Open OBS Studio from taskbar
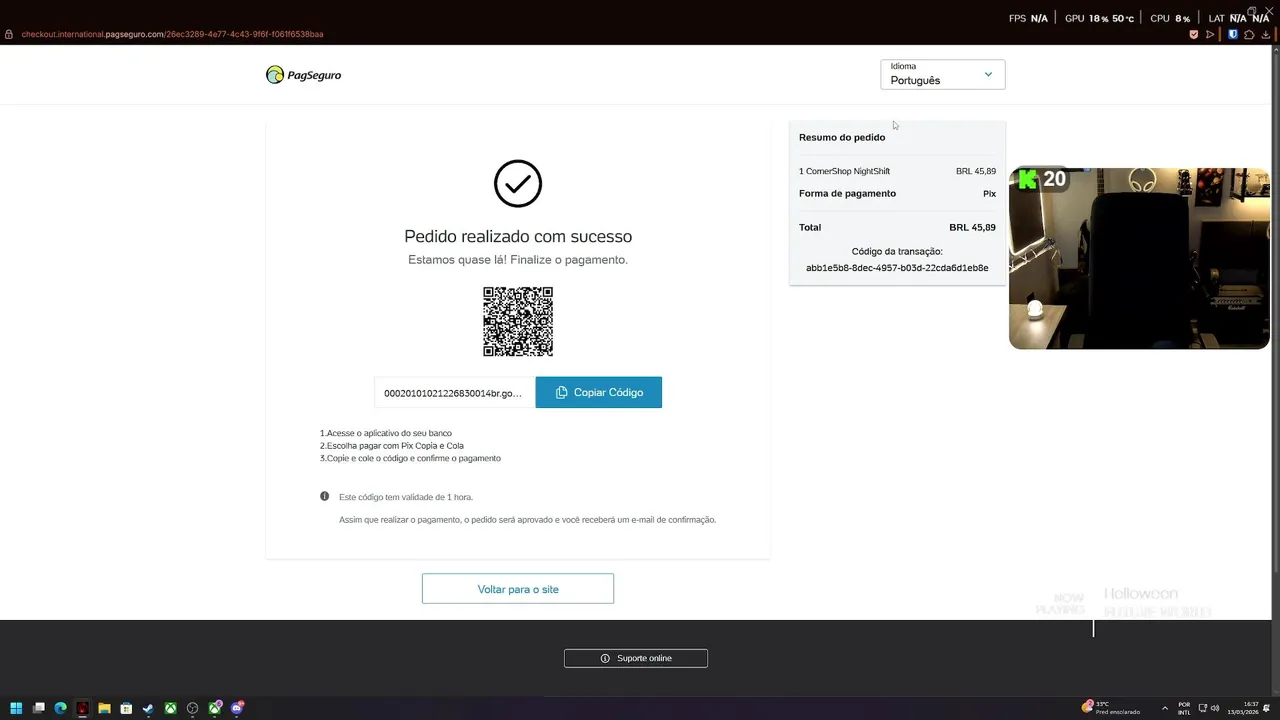The image size is (1280, 720). (x=193, y=708)
